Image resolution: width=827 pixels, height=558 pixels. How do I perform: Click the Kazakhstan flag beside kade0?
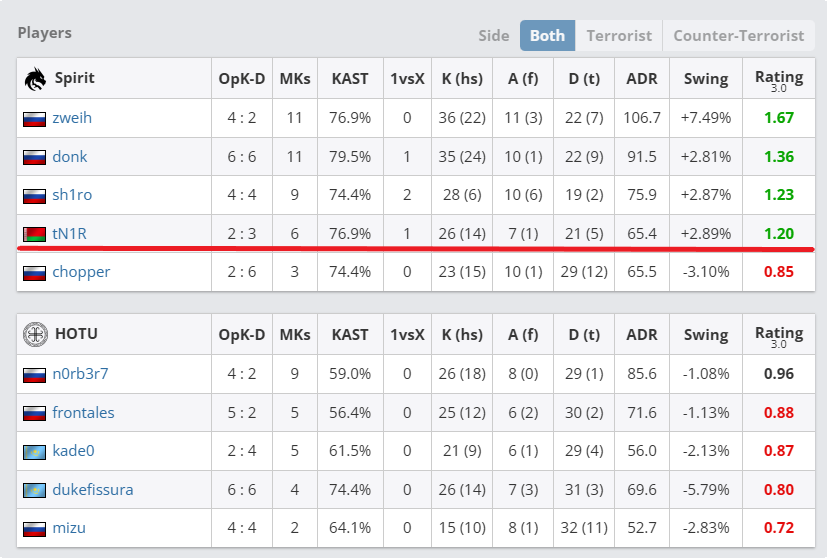pyautogui.click(x=35, y=451)
